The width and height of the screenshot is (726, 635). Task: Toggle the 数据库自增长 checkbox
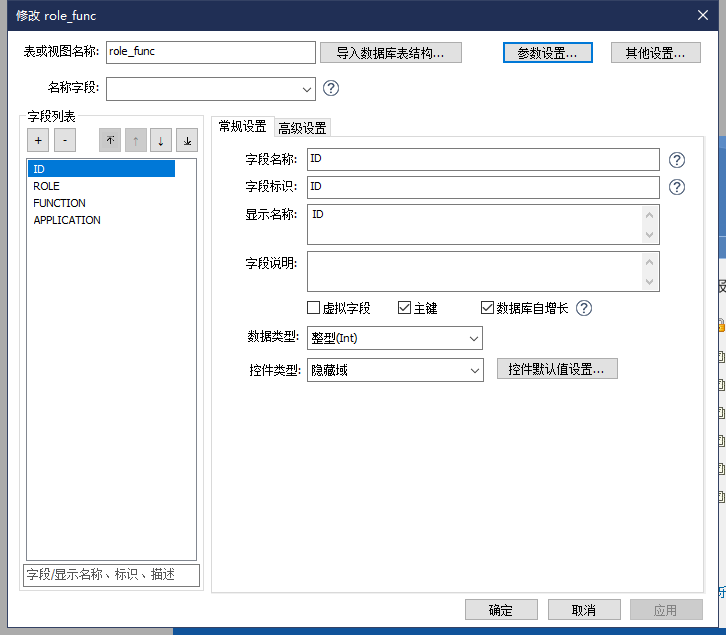tap(488, 308)
